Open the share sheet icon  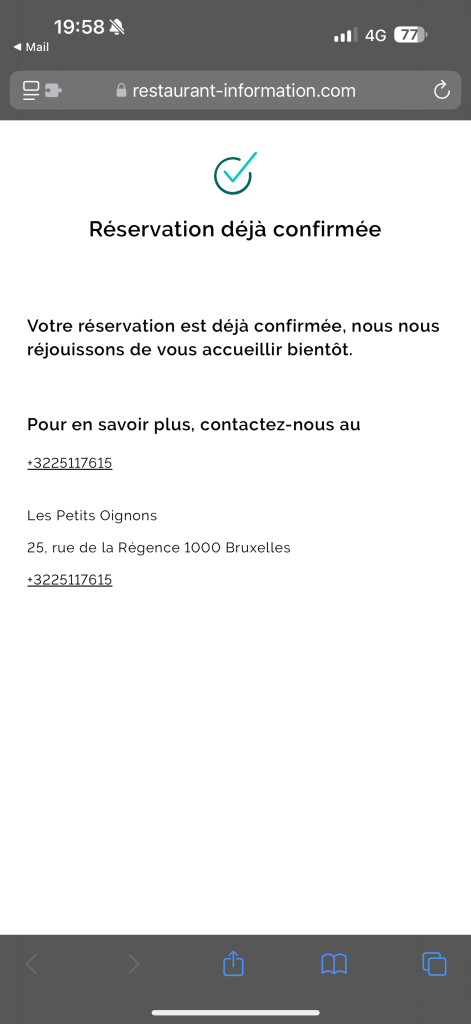[x=233, y=963]
